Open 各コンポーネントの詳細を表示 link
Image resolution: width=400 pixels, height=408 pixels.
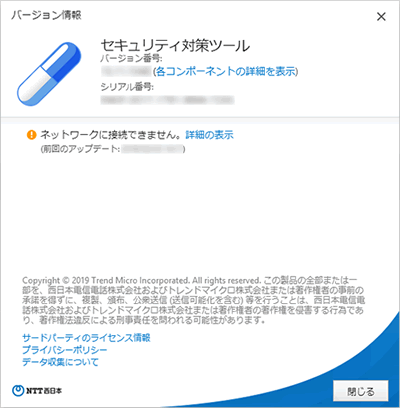pos(226,71)
